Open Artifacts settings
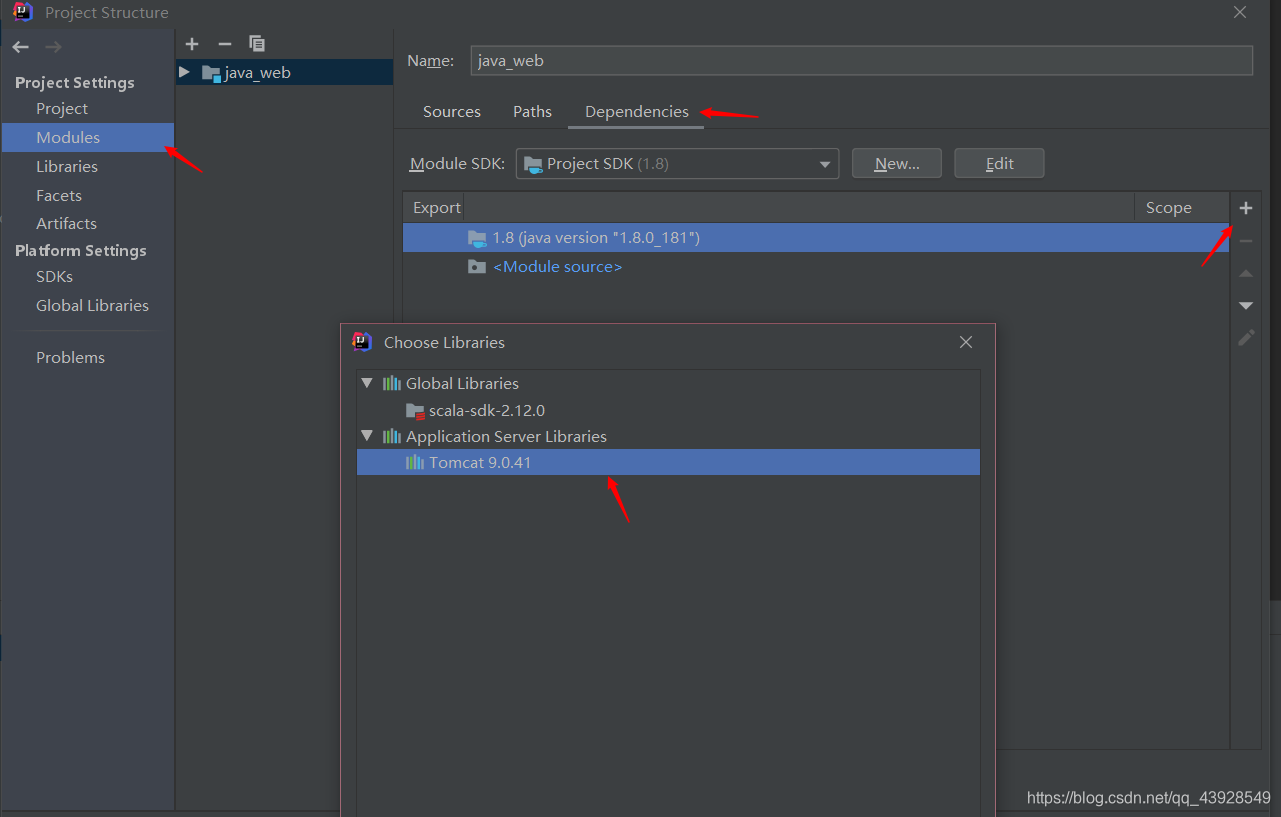This screenshot has height=817, width=1281. (66, 224)
